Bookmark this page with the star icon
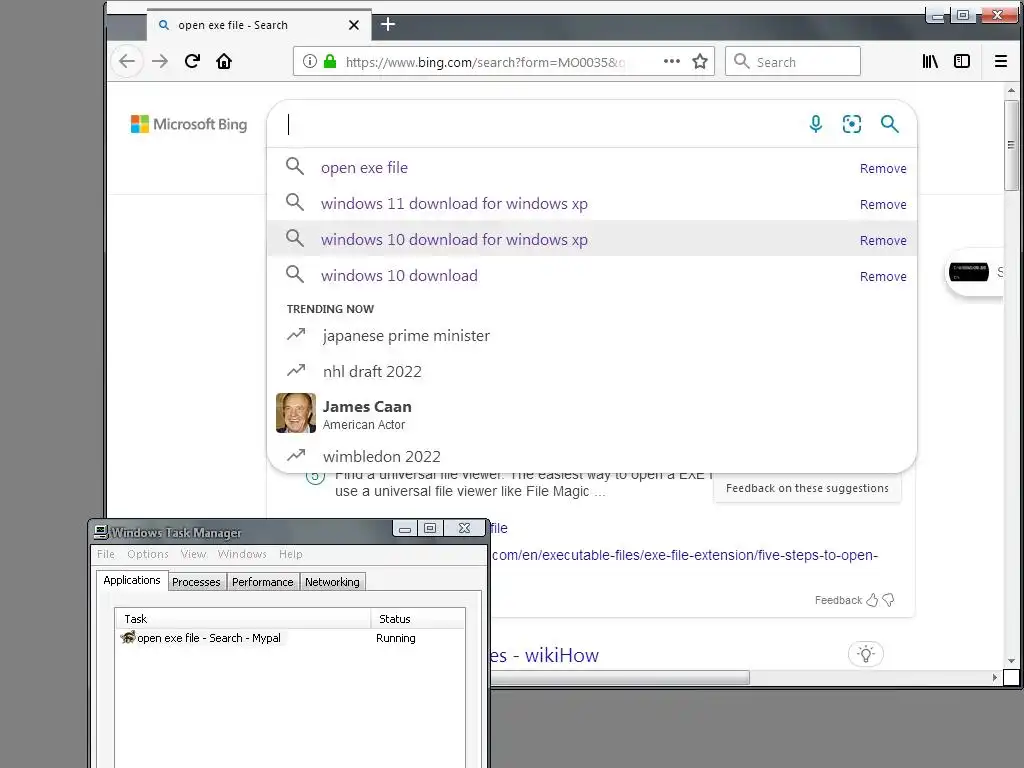The image size is (1024, 768). click(700, 61)
